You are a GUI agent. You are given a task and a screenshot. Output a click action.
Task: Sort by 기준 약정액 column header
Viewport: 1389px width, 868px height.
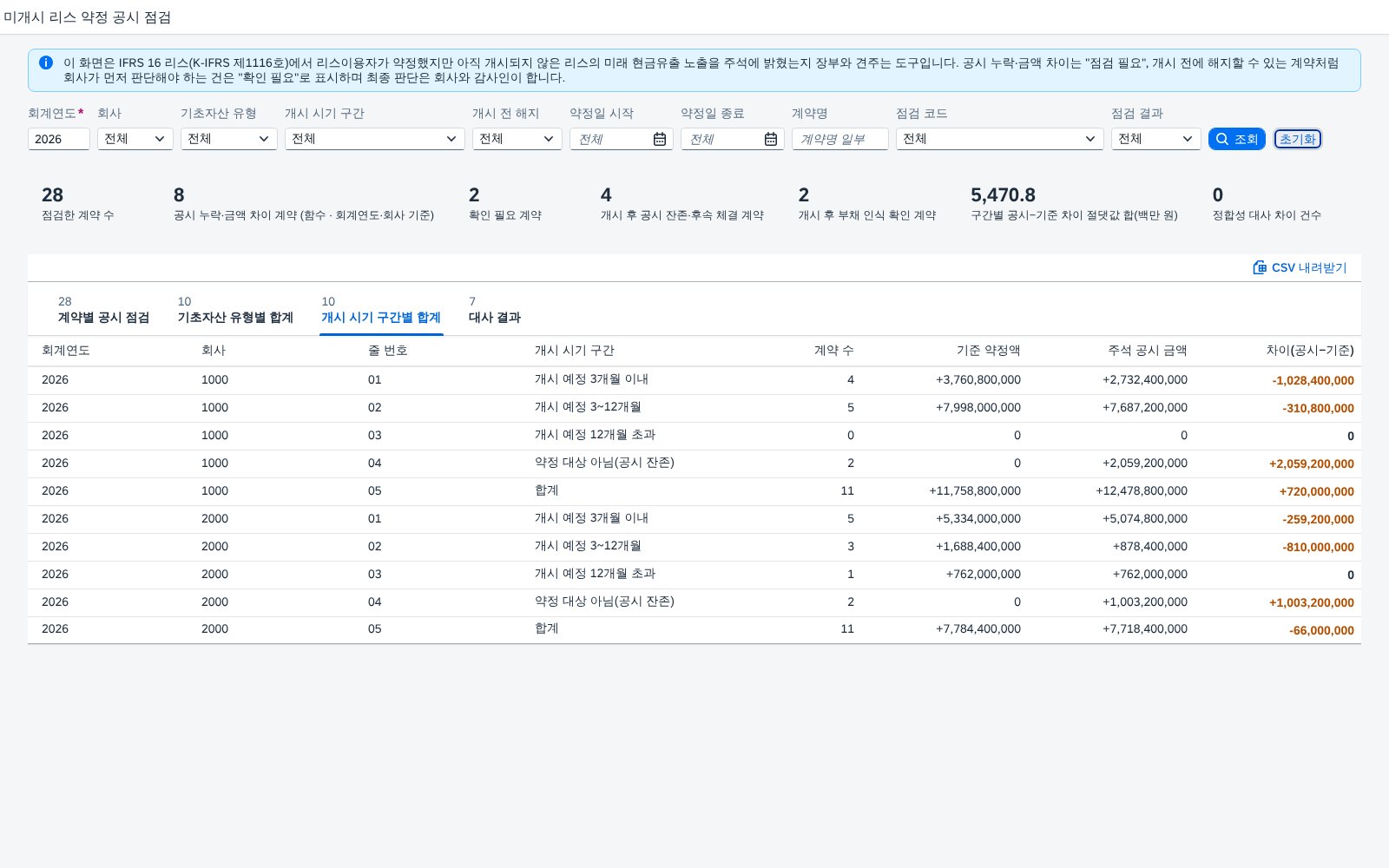click(x=988, y=350)
